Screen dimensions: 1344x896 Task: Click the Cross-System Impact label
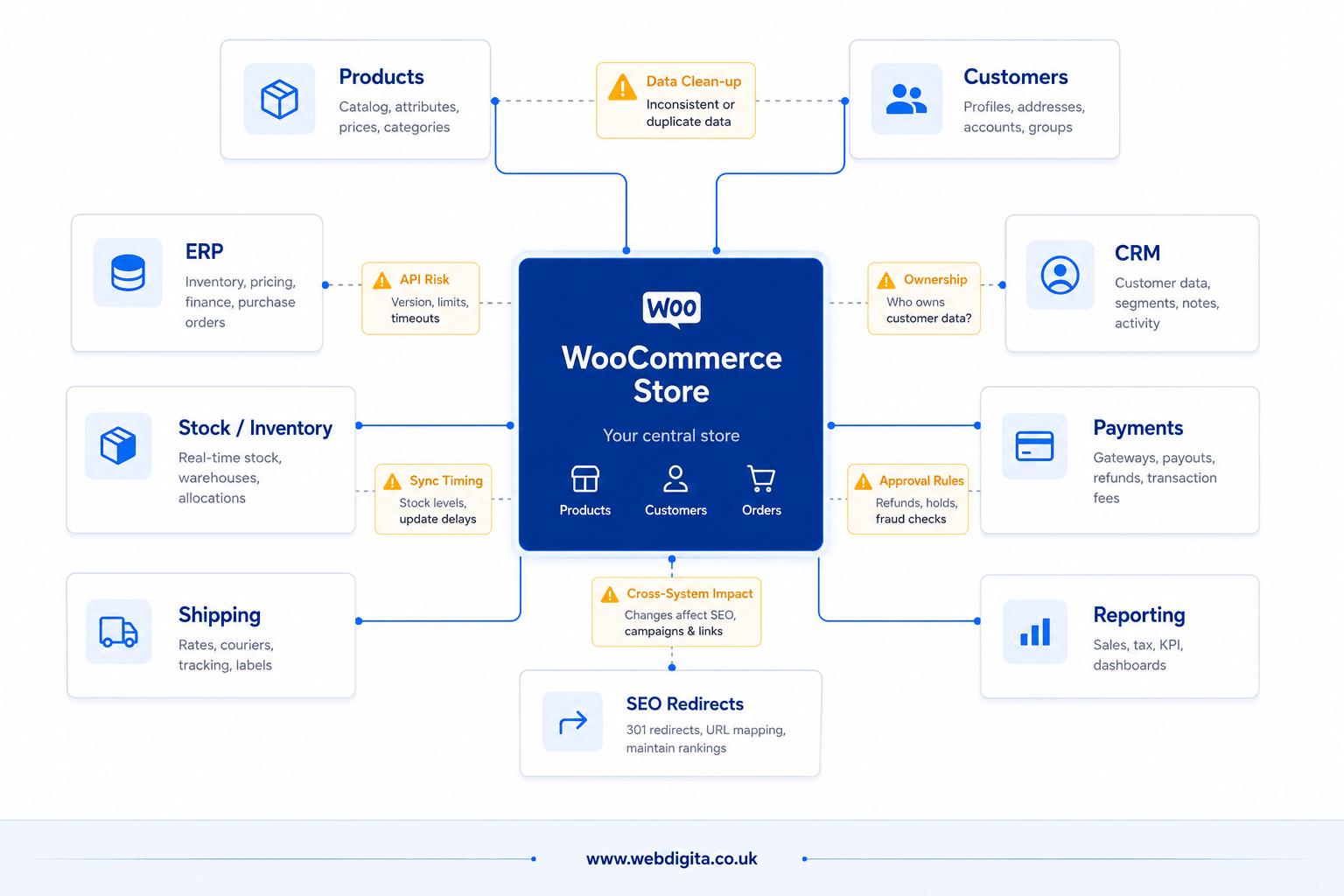(x=689, y=593)
